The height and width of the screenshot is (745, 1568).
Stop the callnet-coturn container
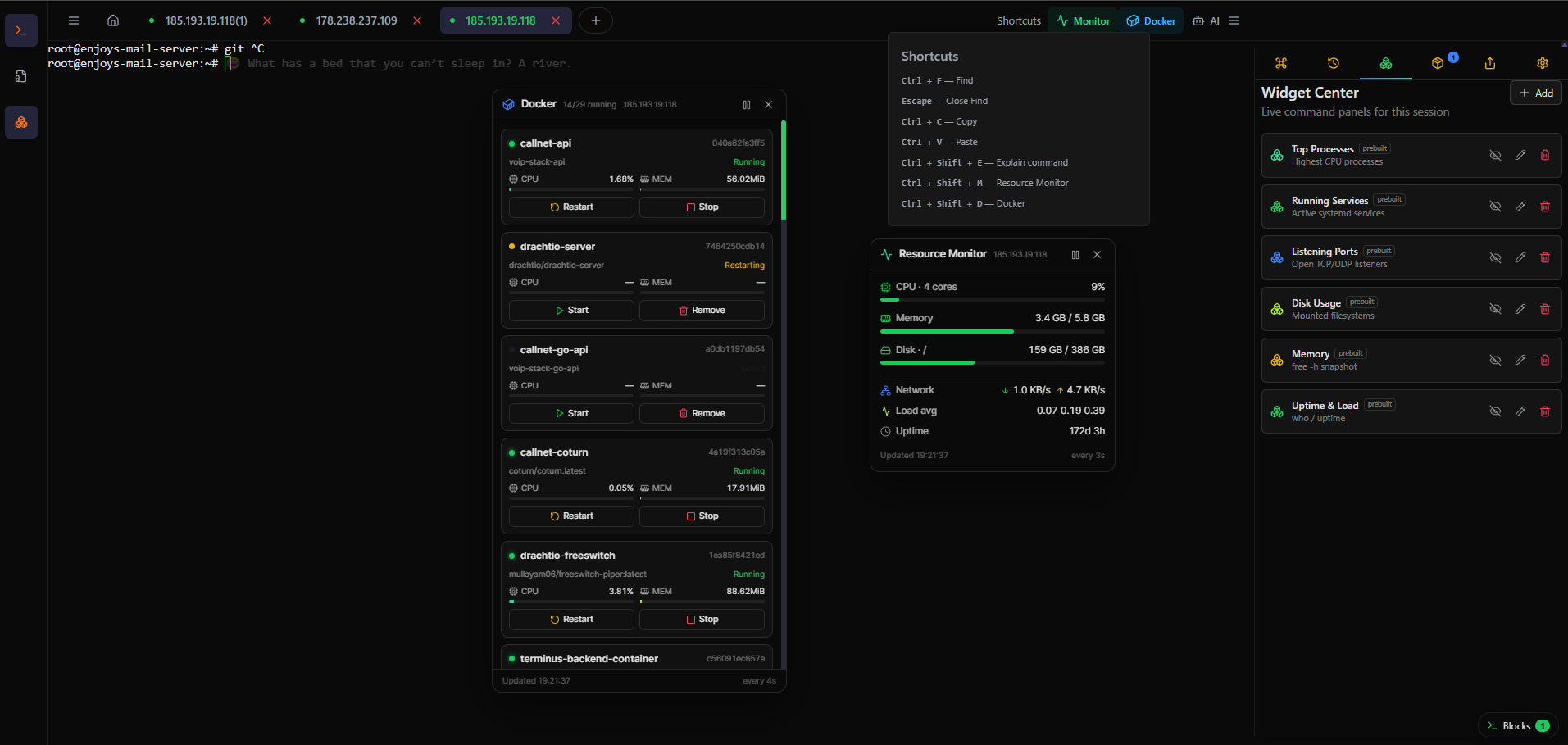(702, 516)
